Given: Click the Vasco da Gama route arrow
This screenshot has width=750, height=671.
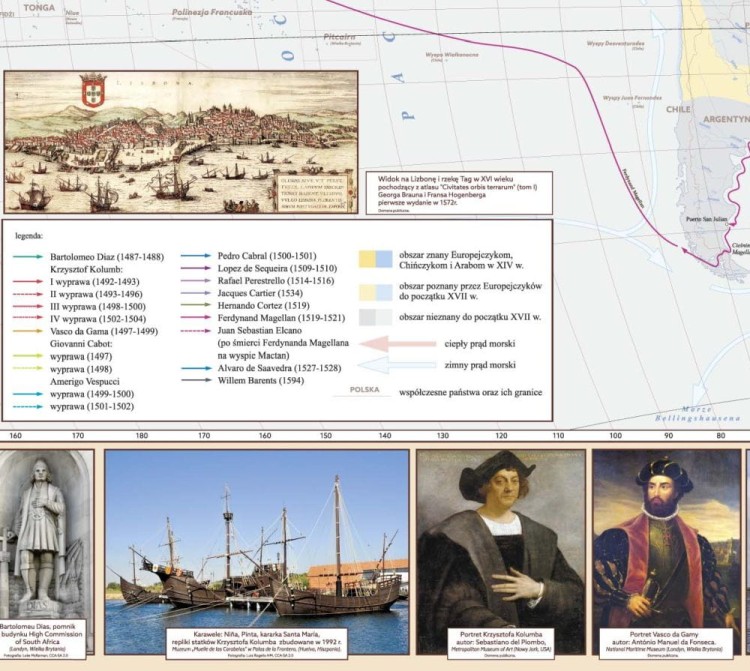Looking at the screenshot, I should tap(27, 331).
